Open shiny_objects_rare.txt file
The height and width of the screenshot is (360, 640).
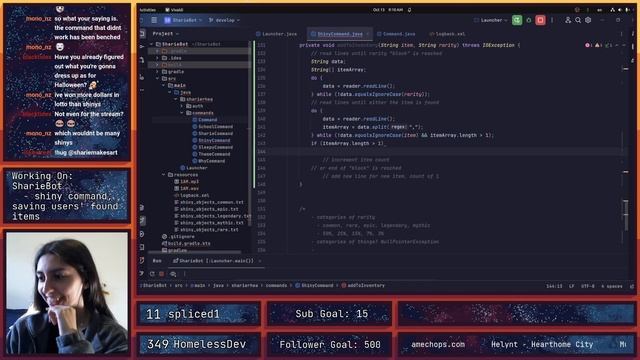(206, 230)
